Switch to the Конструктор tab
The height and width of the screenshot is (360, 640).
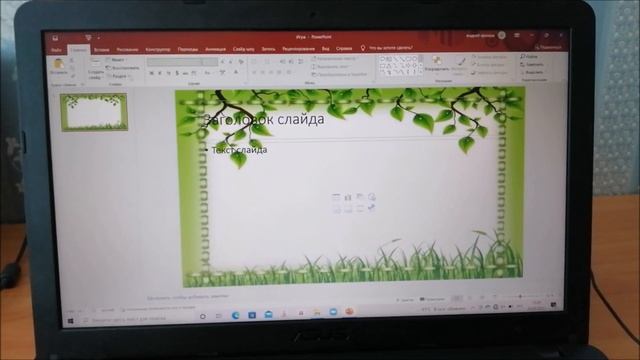(x=158, y=50)
